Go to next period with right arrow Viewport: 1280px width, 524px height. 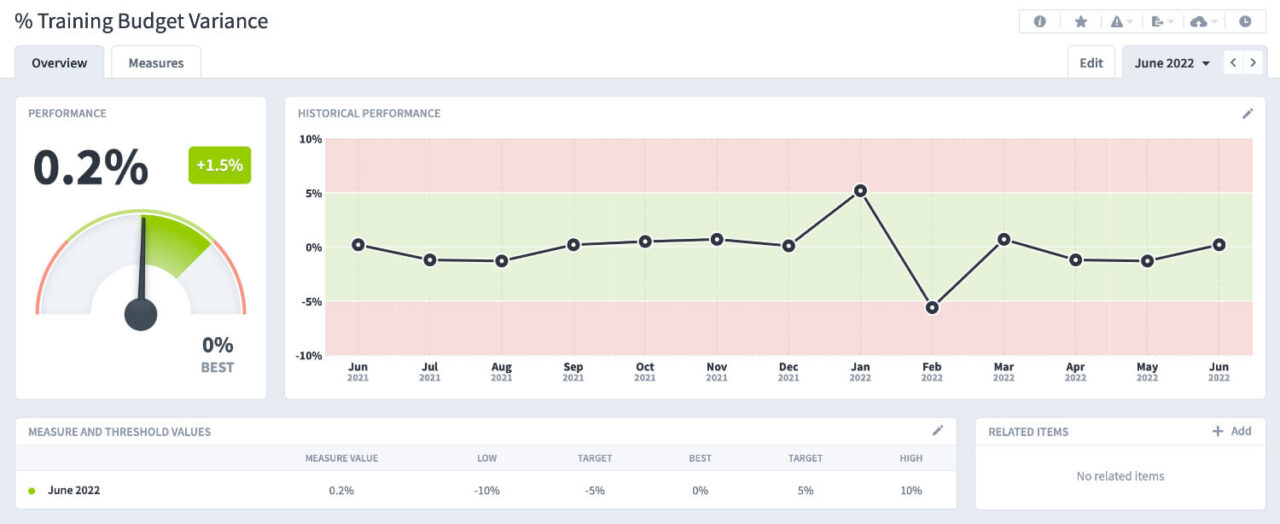pos(1253,63)
